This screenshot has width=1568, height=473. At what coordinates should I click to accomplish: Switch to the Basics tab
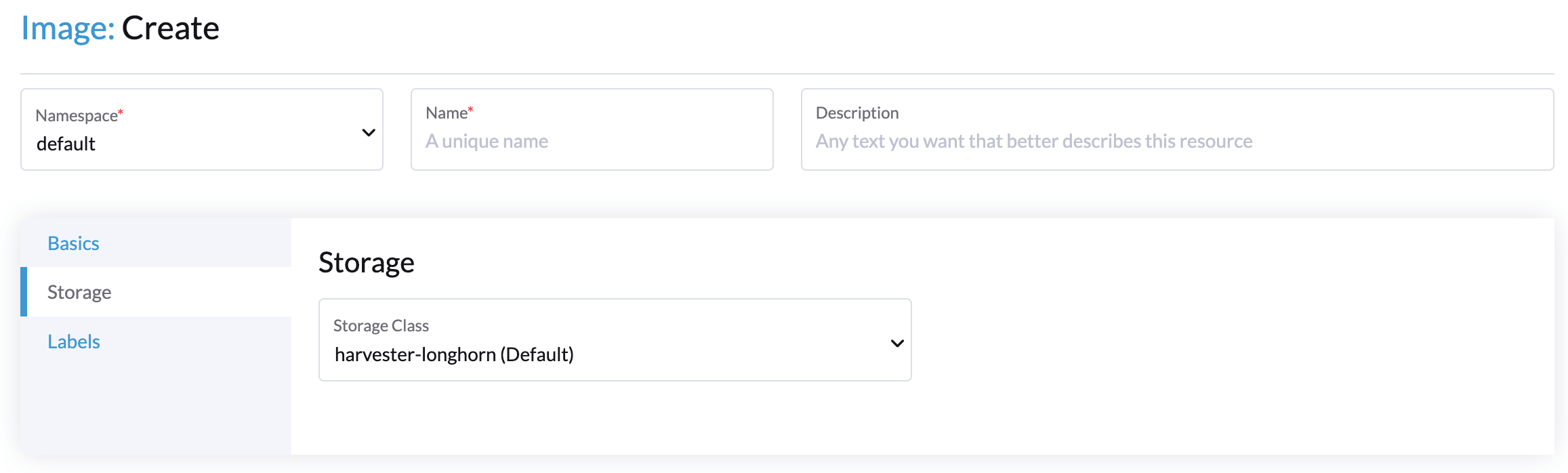tap(73, 243)
